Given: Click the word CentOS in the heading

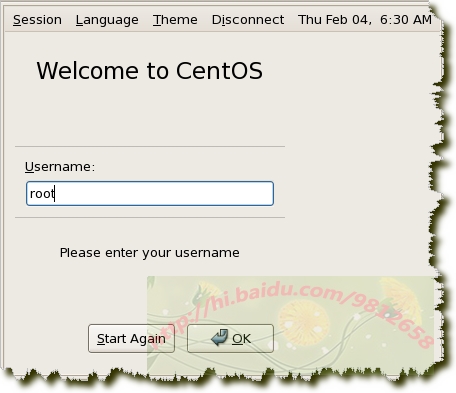Looking at the screenshot, I should (x=219, y=71).
